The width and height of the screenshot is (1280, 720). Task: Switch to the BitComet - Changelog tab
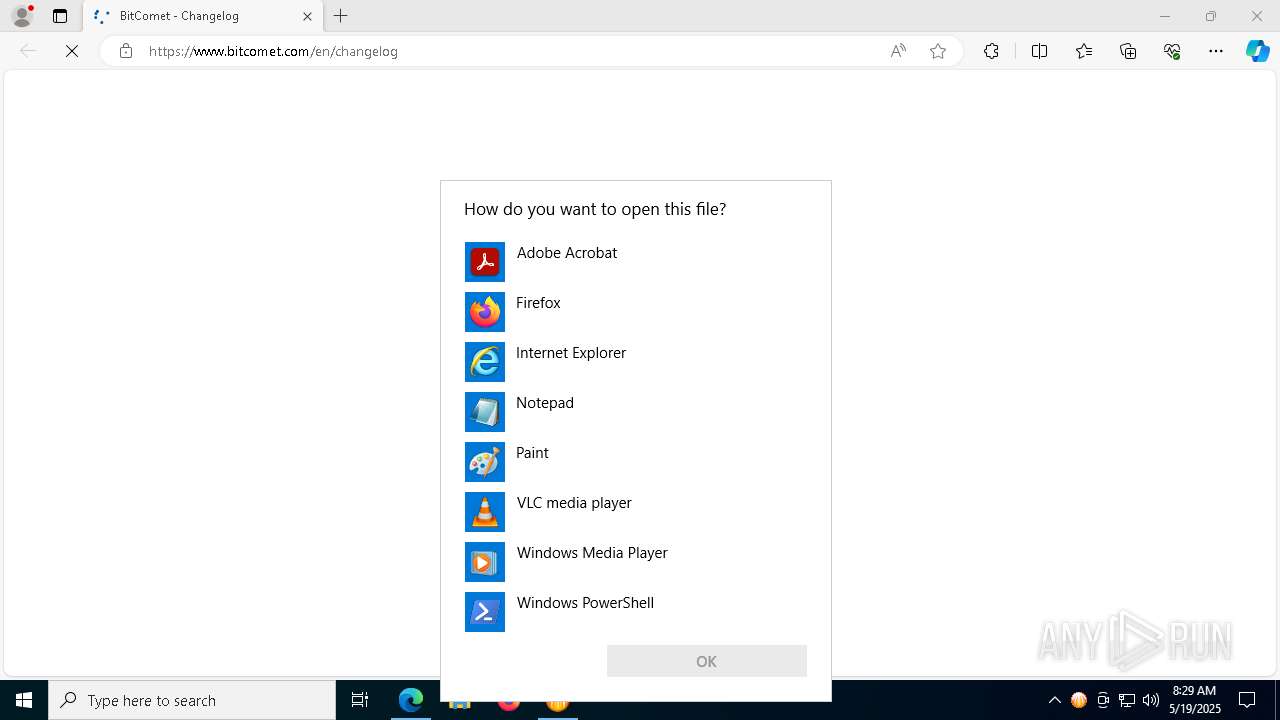click(201, 16)
